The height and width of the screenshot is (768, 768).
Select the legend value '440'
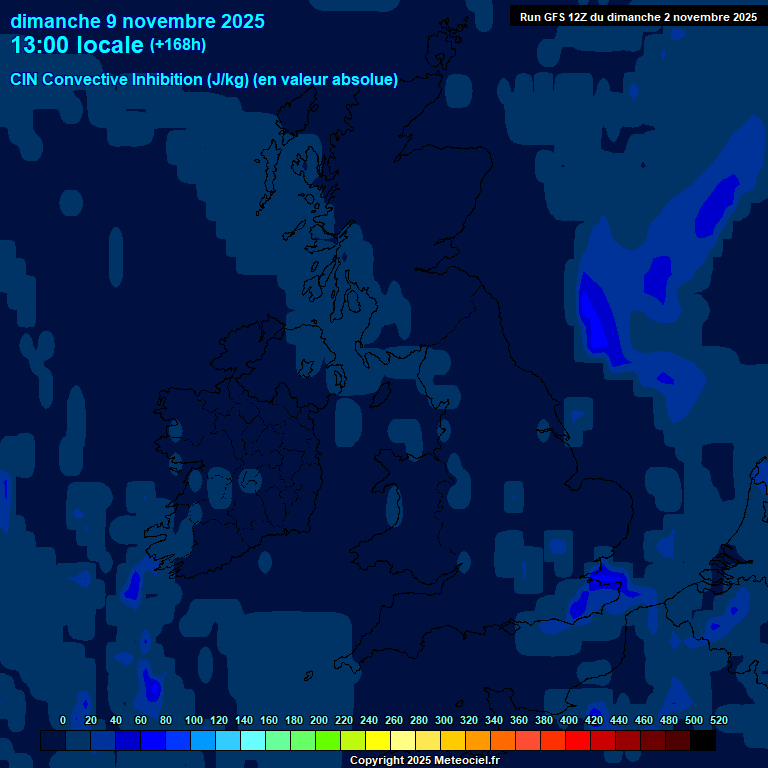click(x=619, y=720)
